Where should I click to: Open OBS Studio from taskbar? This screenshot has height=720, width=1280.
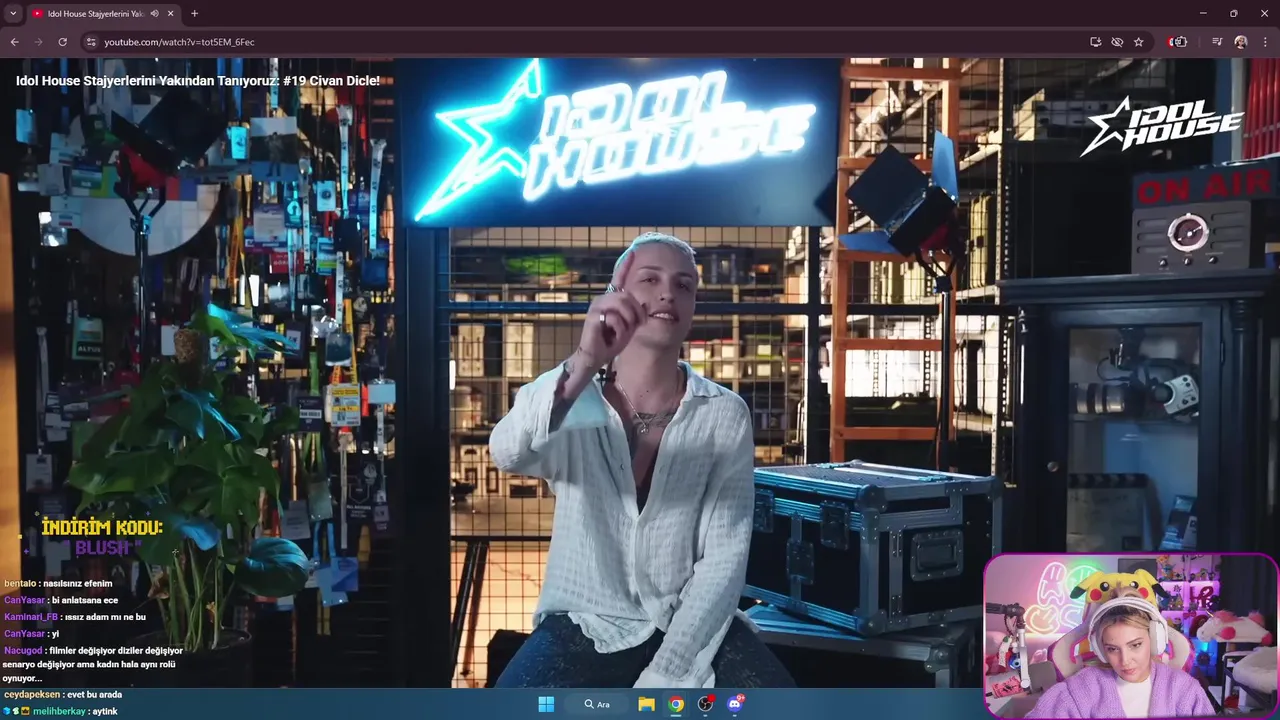[706, 704]
